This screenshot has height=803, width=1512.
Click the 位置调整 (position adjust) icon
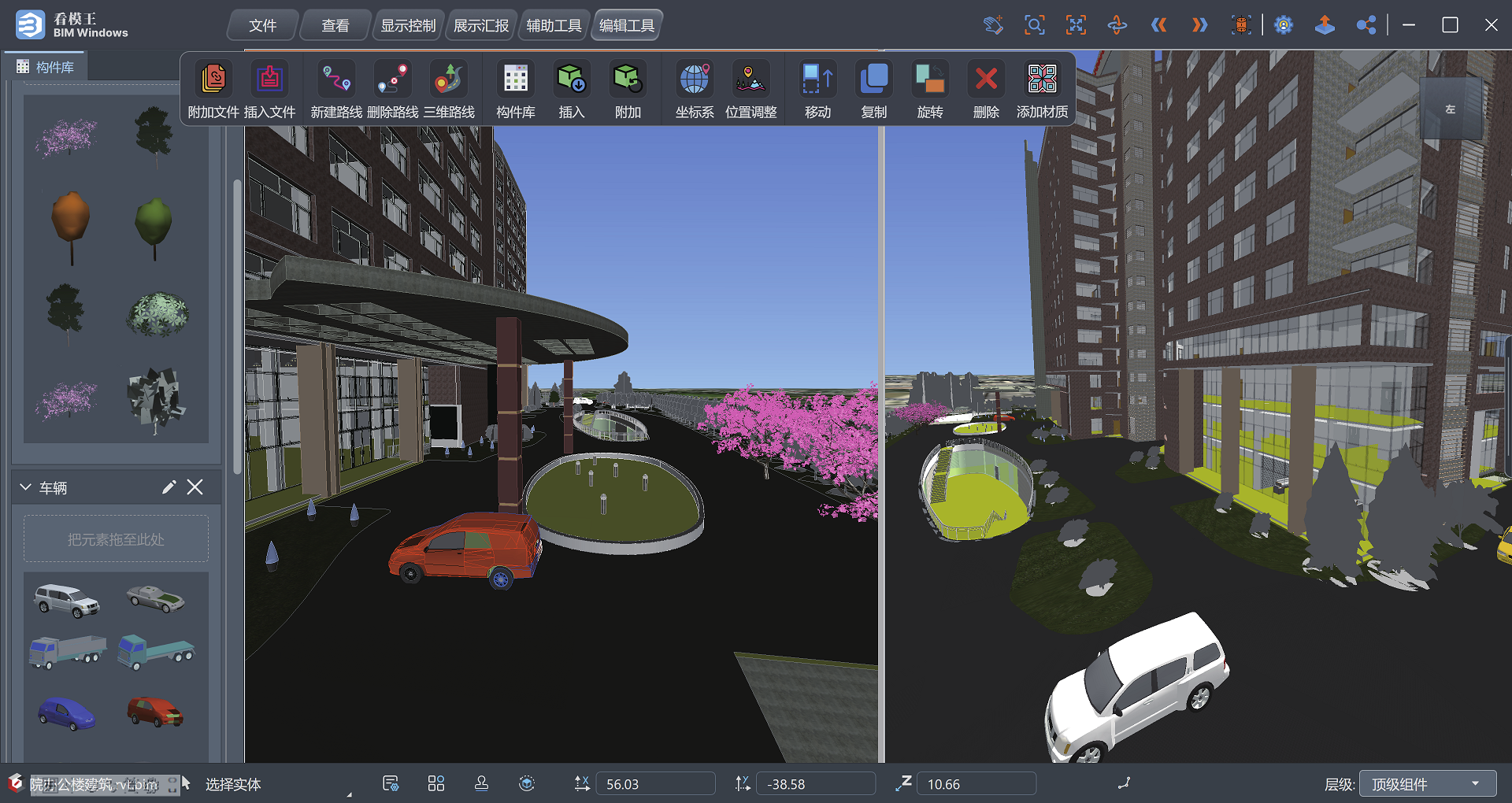tap(750, 80)
